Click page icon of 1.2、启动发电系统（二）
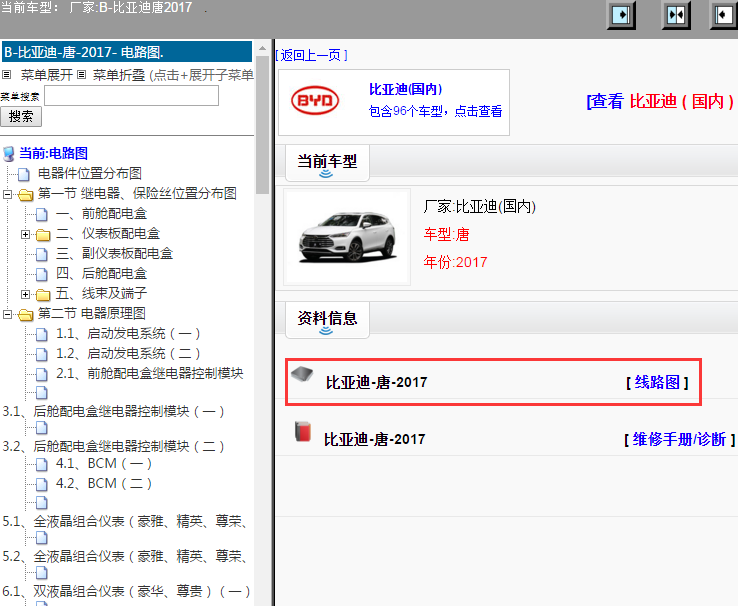The height and width of the screenshot is (606, 738). [42, 354]
